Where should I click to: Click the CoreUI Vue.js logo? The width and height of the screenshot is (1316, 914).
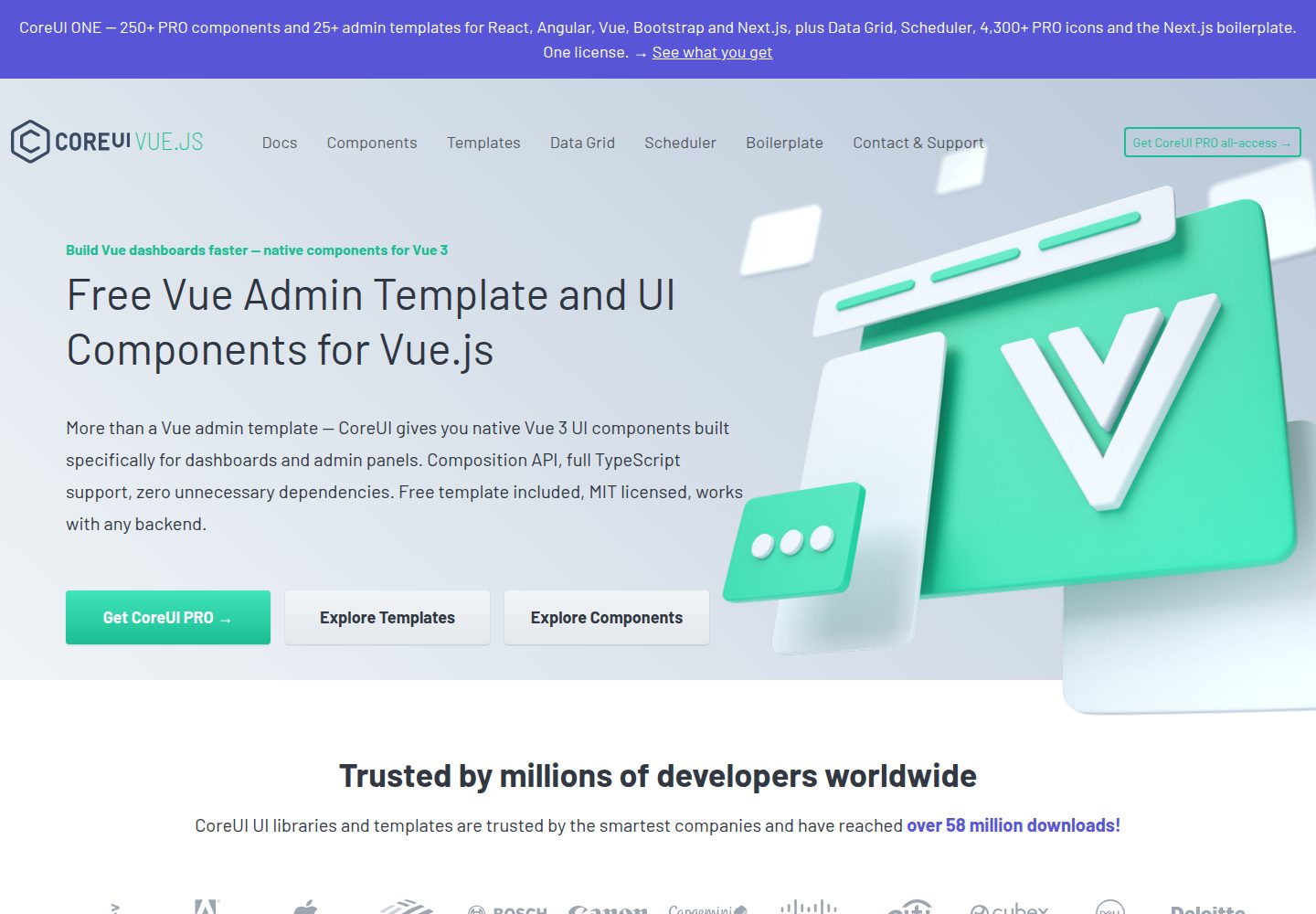click(x=107, y=142)
